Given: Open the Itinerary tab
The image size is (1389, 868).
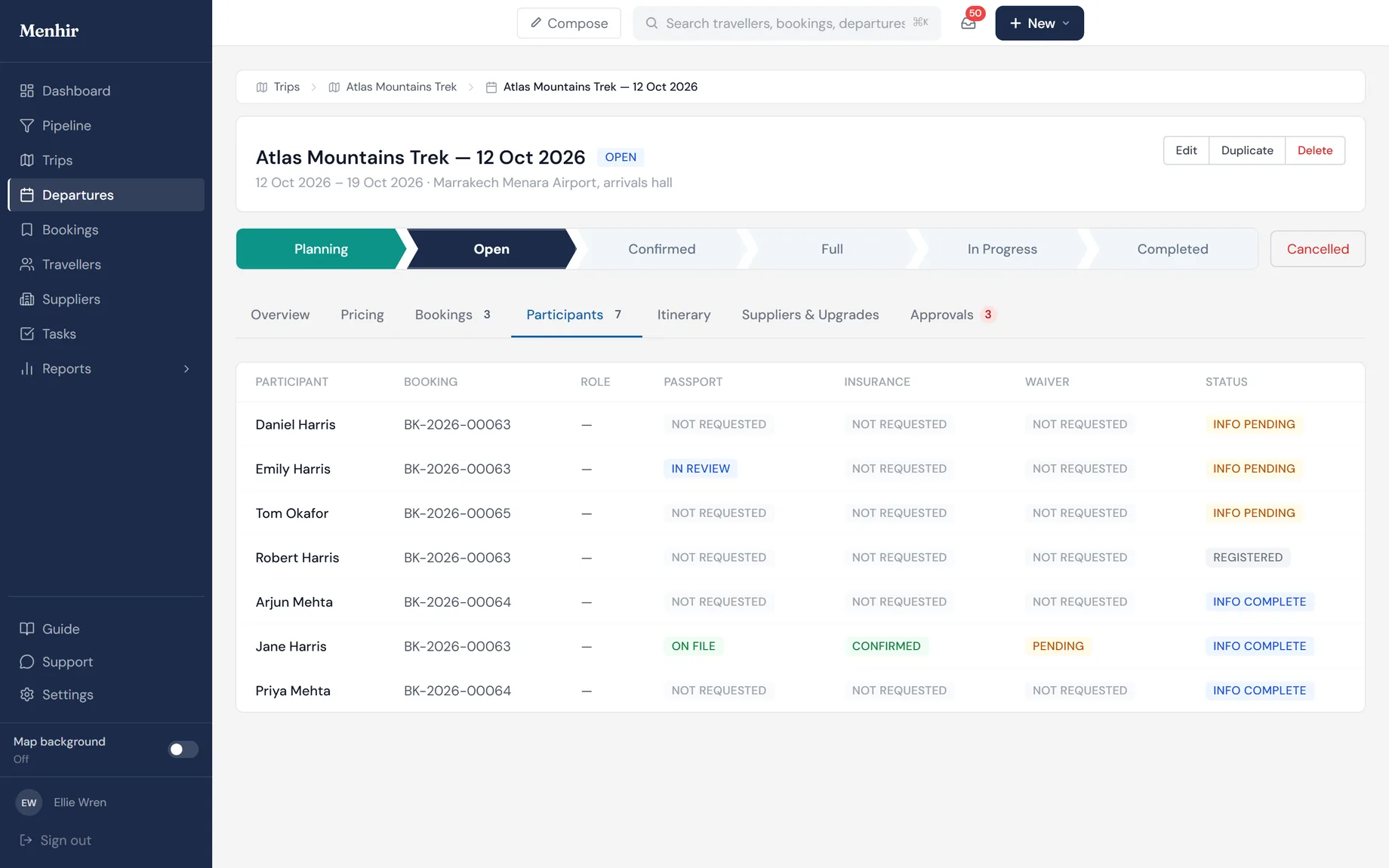Looking at the screenshot, I should coord(684,315).
